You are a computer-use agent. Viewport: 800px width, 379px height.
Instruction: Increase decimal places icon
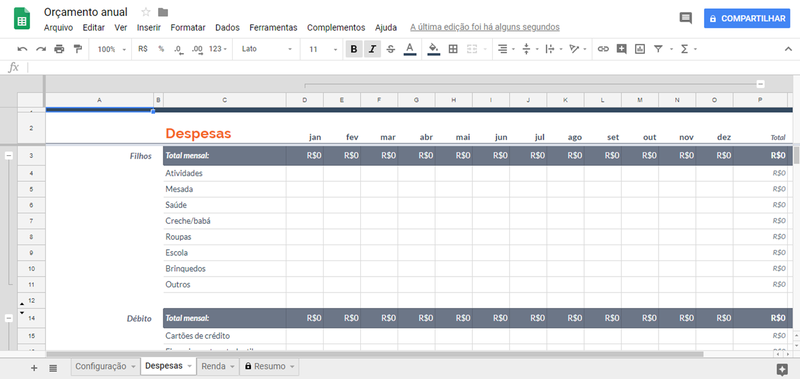[x=196, y=49]
